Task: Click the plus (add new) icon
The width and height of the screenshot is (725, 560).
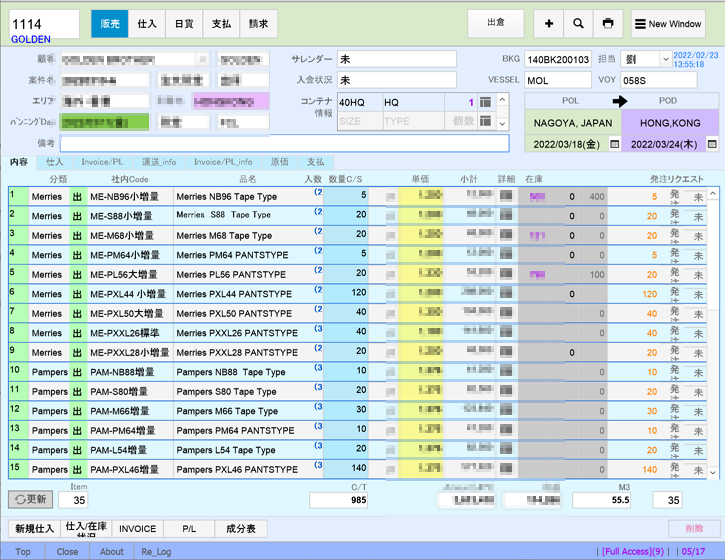Action: [549, 23]
